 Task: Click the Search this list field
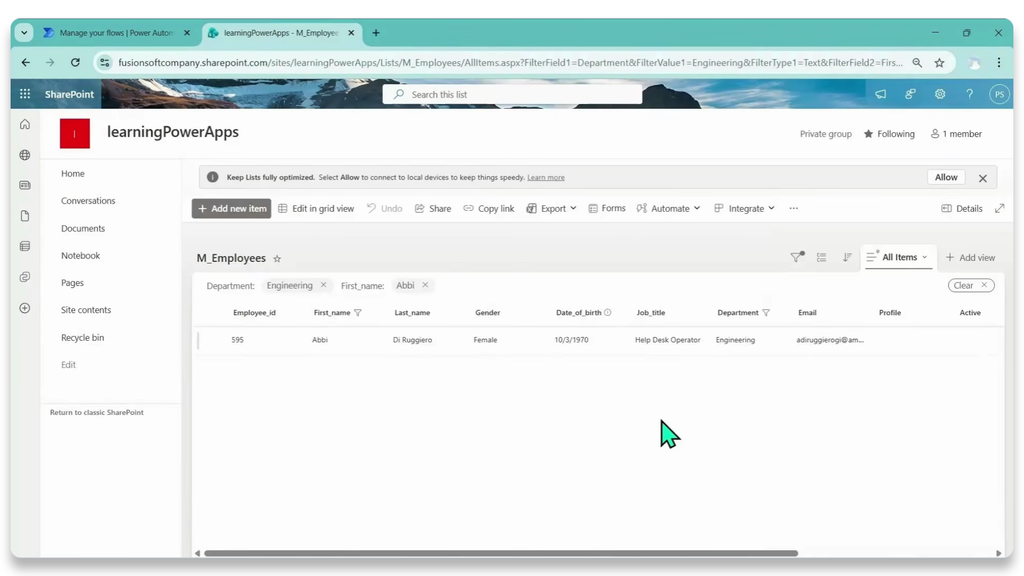(x=512, y=95)
